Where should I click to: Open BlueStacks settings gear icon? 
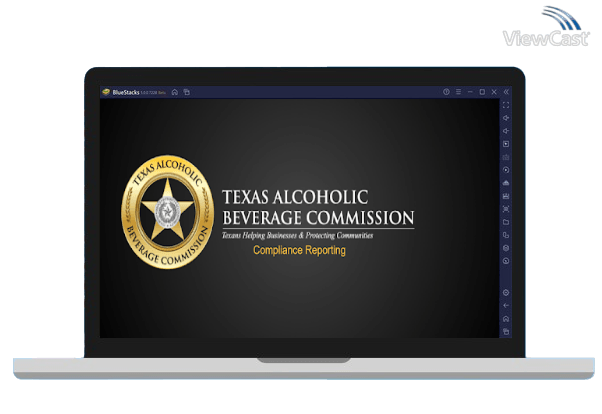(x=506, y=293)
